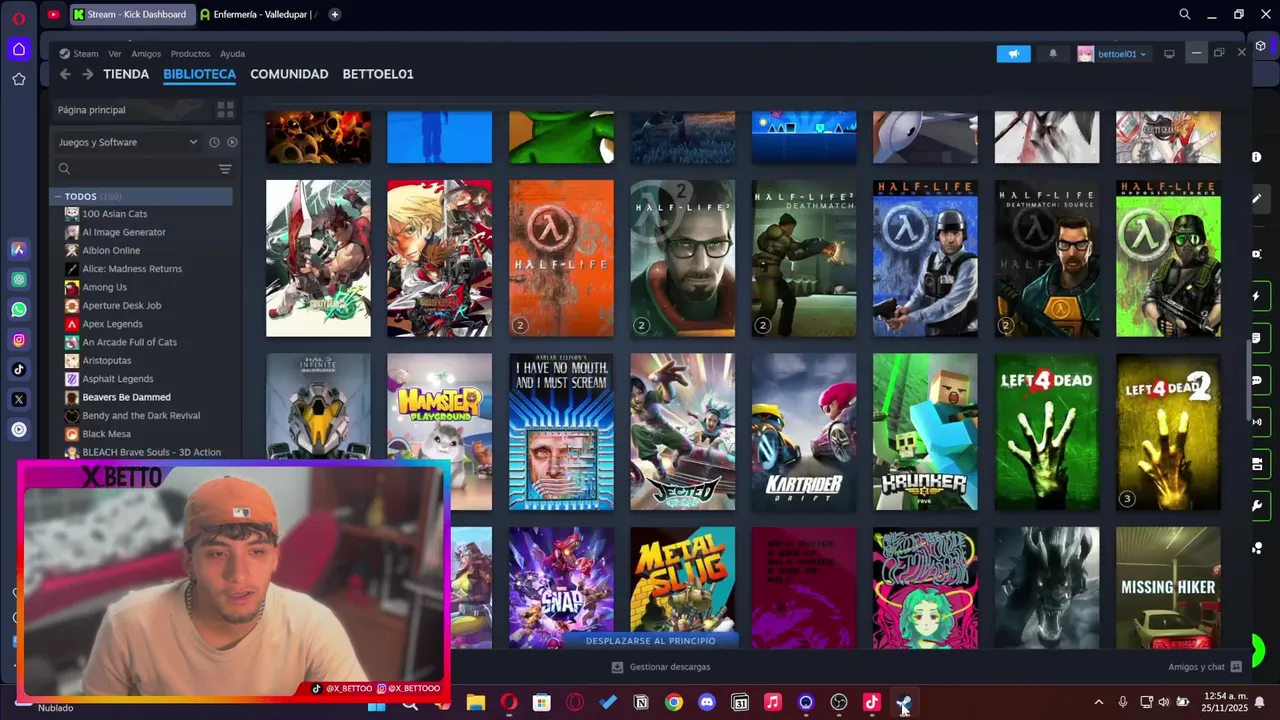Open Juegos y Software dropdown
The image size is (1280, 720).
click(x=128, y=142)
